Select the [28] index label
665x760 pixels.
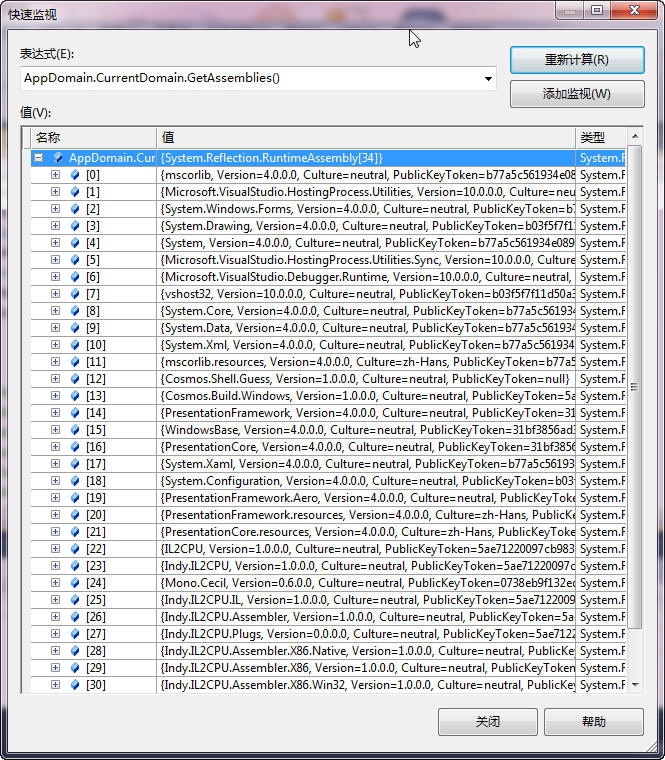tap(95, 651)
